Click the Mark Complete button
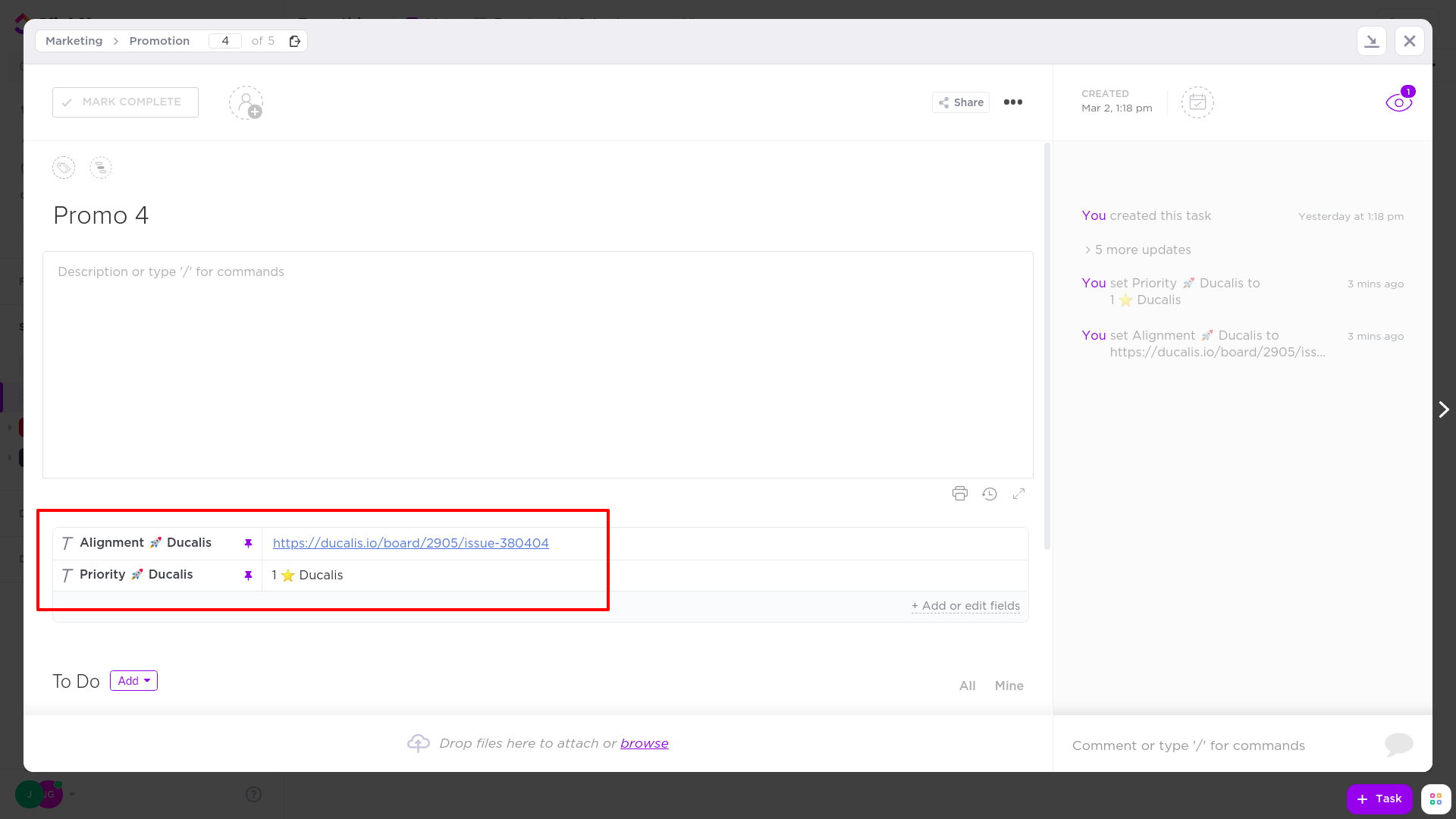Screen dimensions: 1456x819 [x=125, y=102]
